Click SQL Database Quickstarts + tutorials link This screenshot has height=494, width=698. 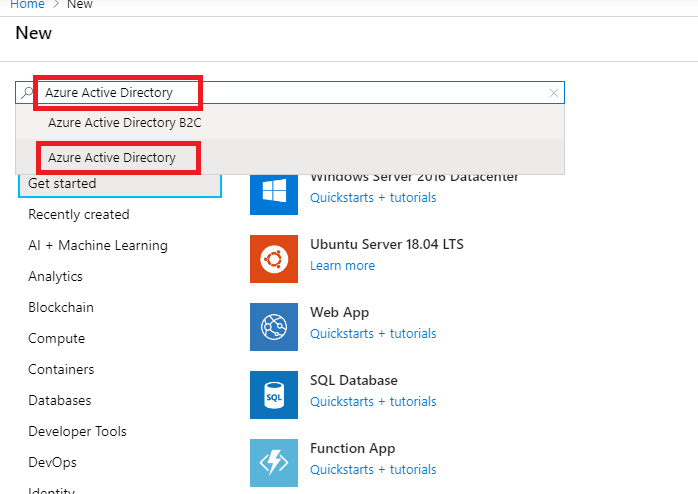373,402
